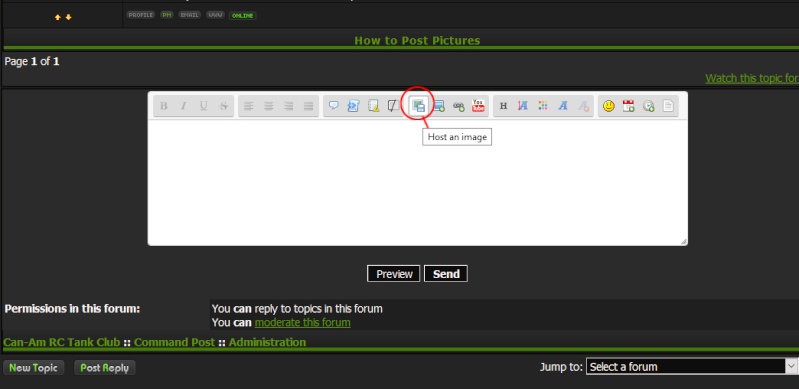Click the Page 1 of 1 text
799x389 pixels.
(x=32, y=62)
